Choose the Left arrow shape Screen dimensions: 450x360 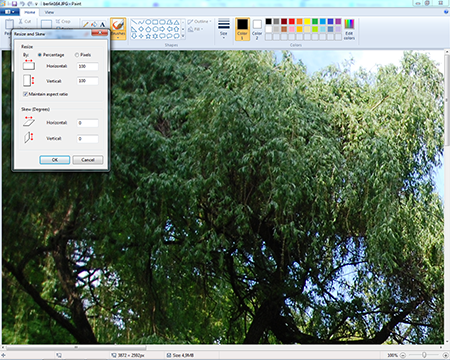point(170,29)
